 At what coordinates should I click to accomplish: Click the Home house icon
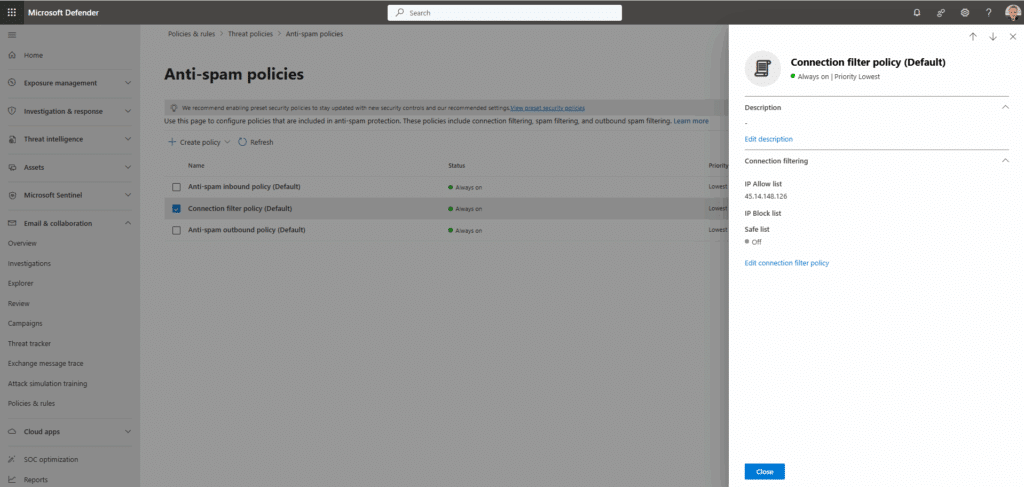point(12,55)
